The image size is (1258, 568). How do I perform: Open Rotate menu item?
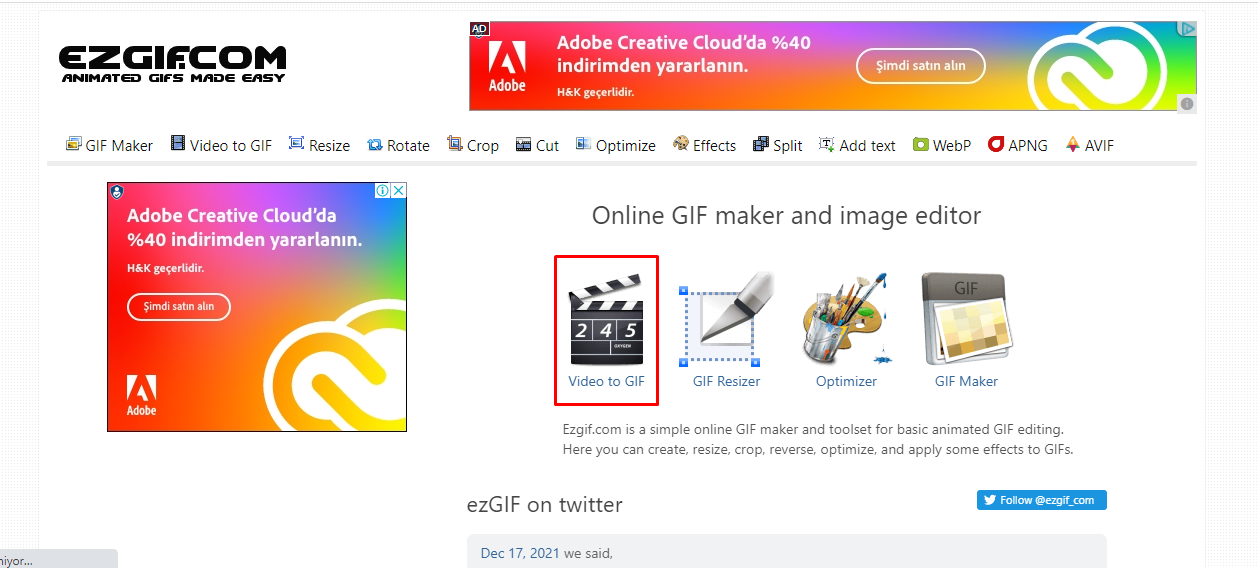coord(398,145)
